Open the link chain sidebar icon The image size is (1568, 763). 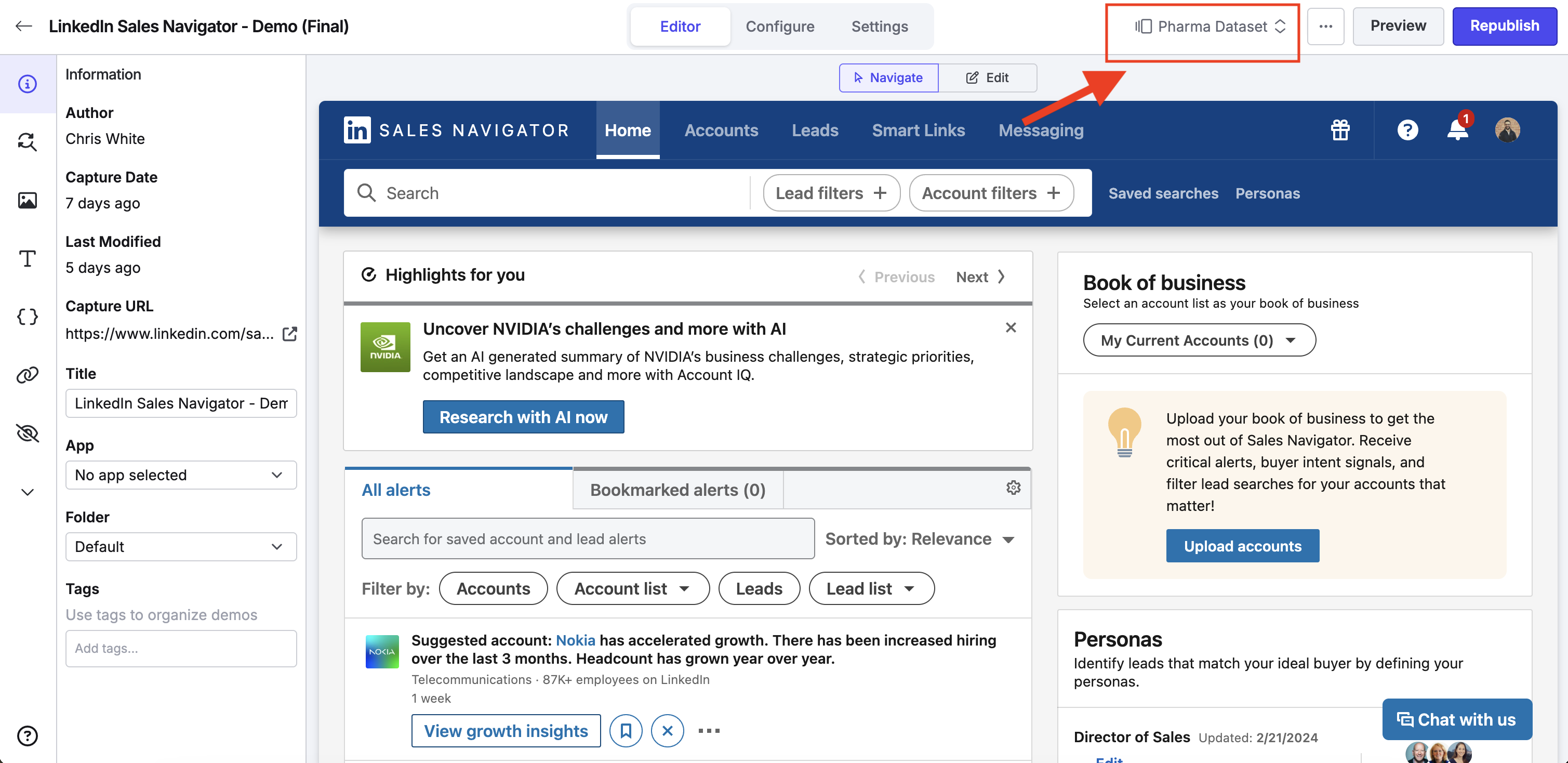coord(28,375)
